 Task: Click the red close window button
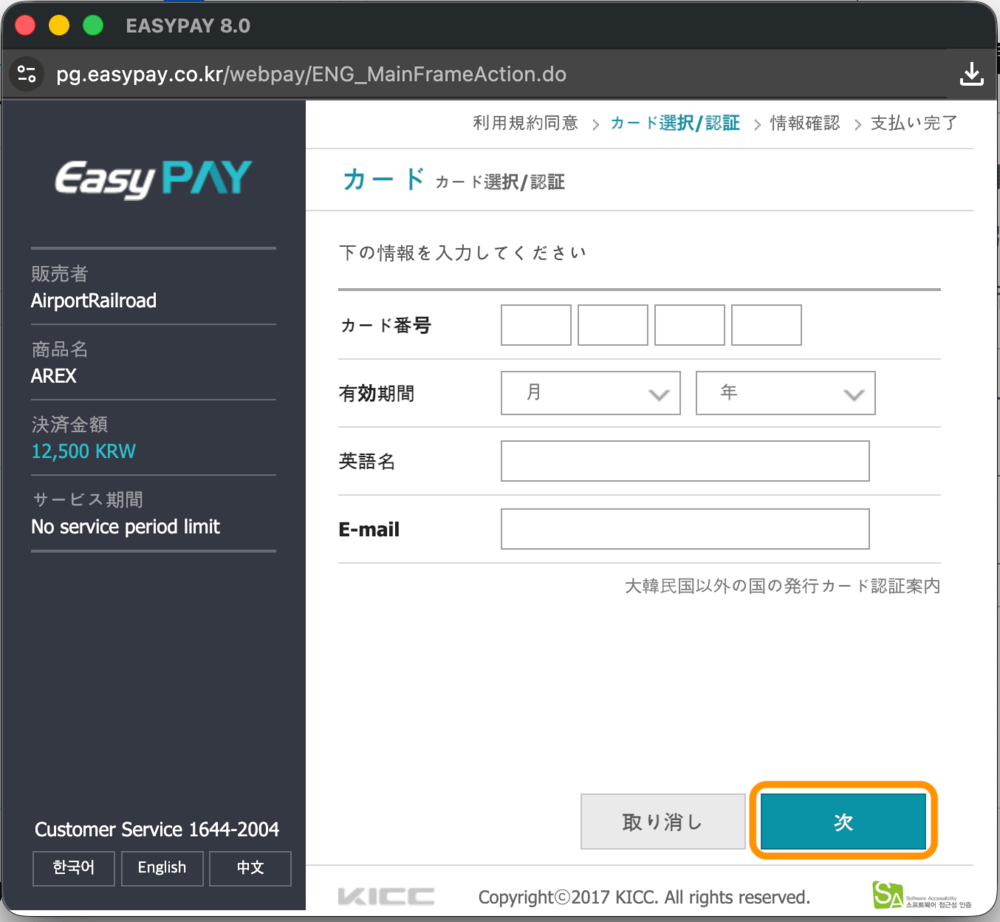coord(26,26)
